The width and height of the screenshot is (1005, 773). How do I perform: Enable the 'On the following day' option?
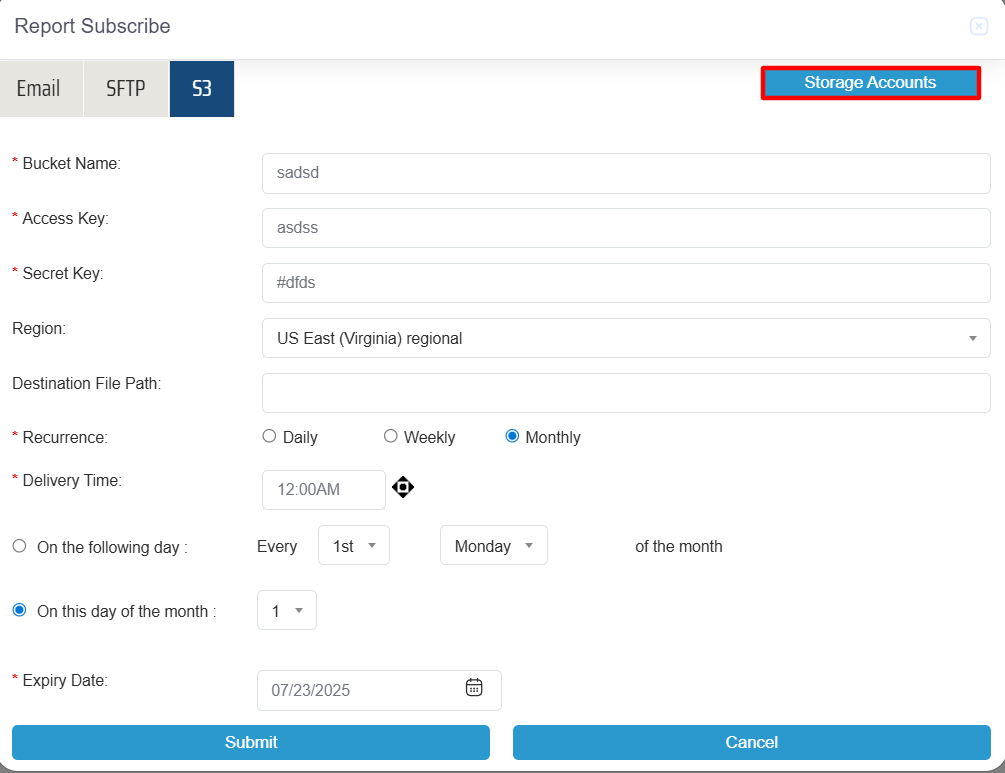pyautogui.click(x=20, y=546)
